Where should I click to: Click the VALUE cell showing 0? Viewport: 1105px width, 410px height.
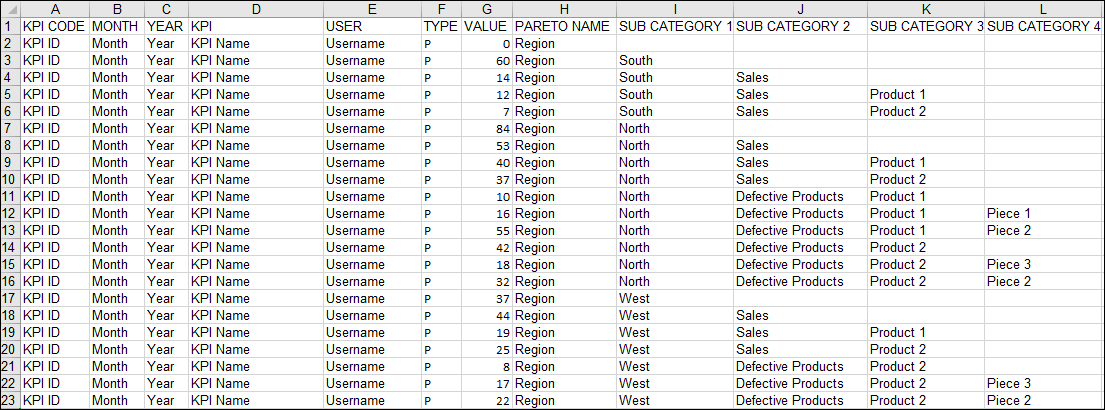(x=487, y=44)
